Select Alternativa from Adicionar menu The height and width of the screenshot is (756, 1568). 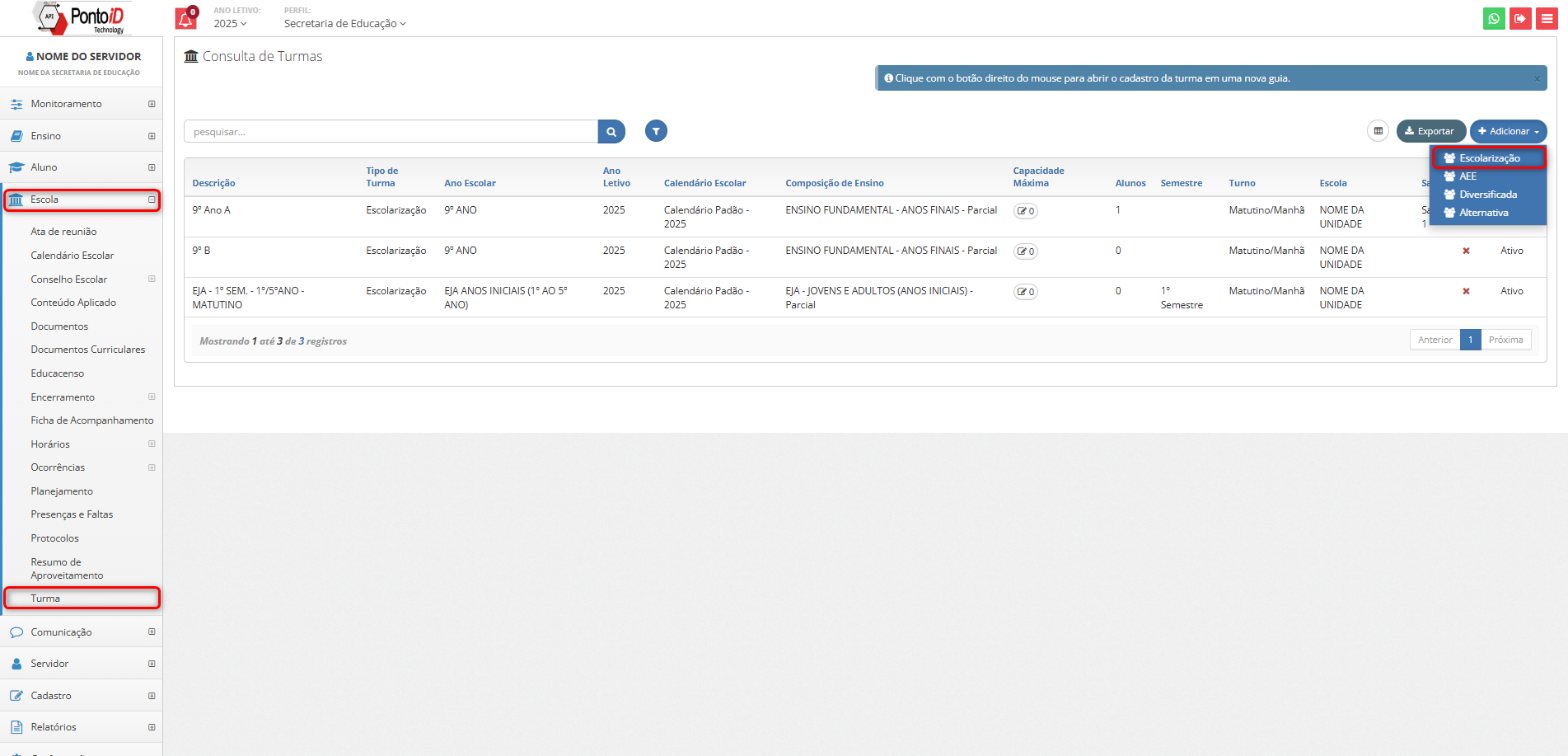click(x=1488, y=213)
